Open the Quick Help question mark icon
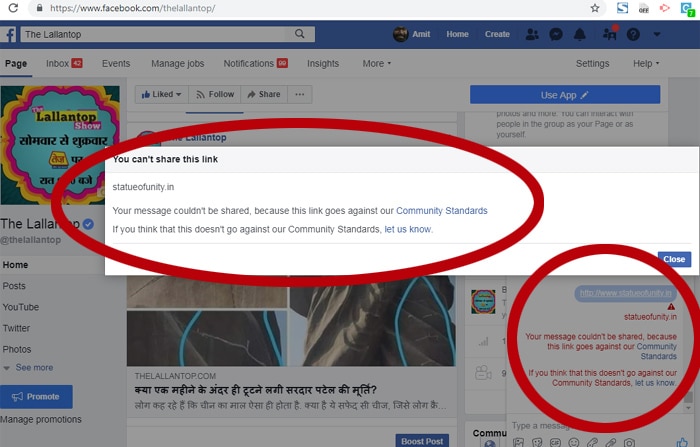 633,34
